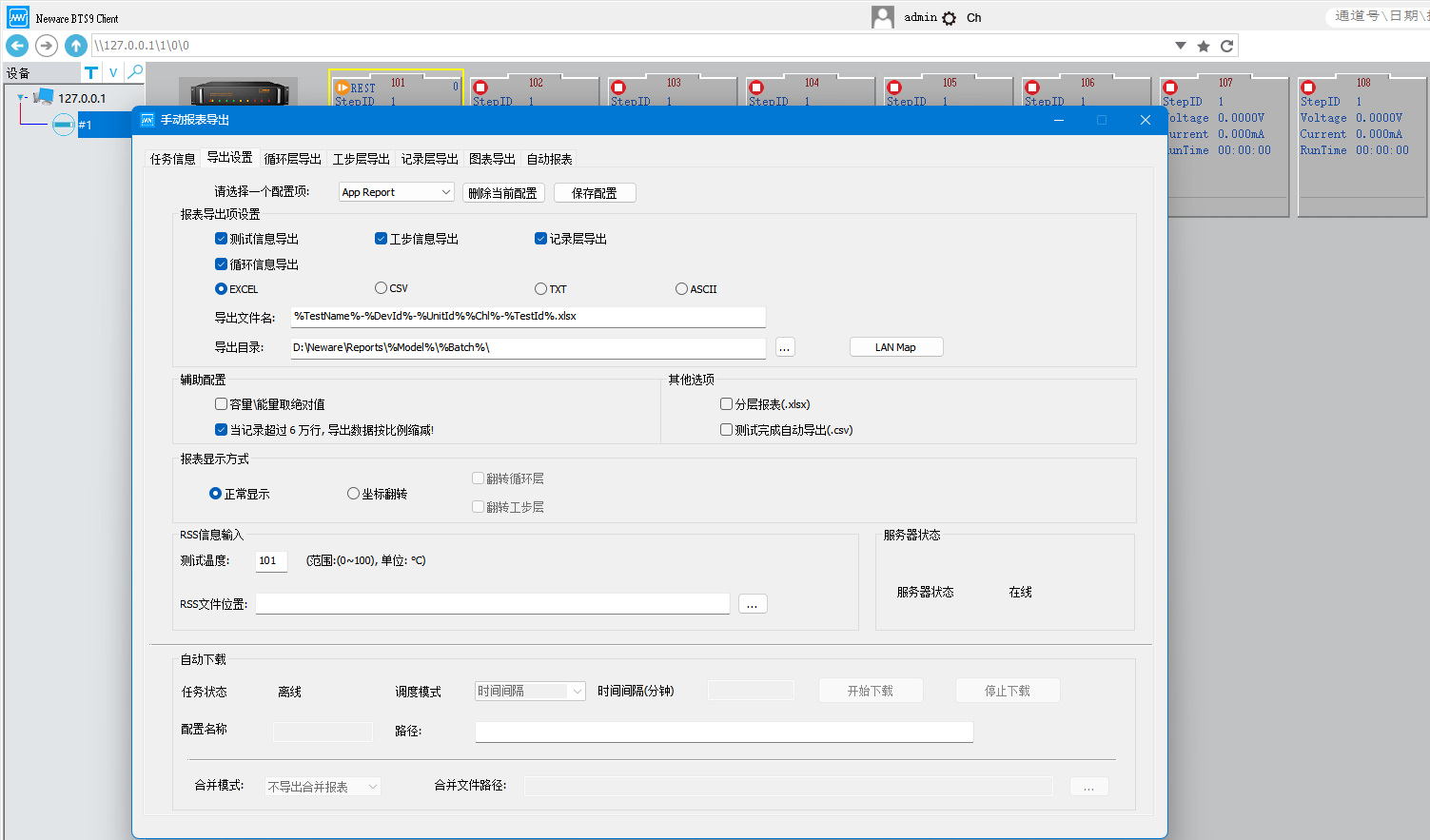Click the 测试温度 value field
The width and height of the screenshot is (1430, 840).
tap(271, 560)
